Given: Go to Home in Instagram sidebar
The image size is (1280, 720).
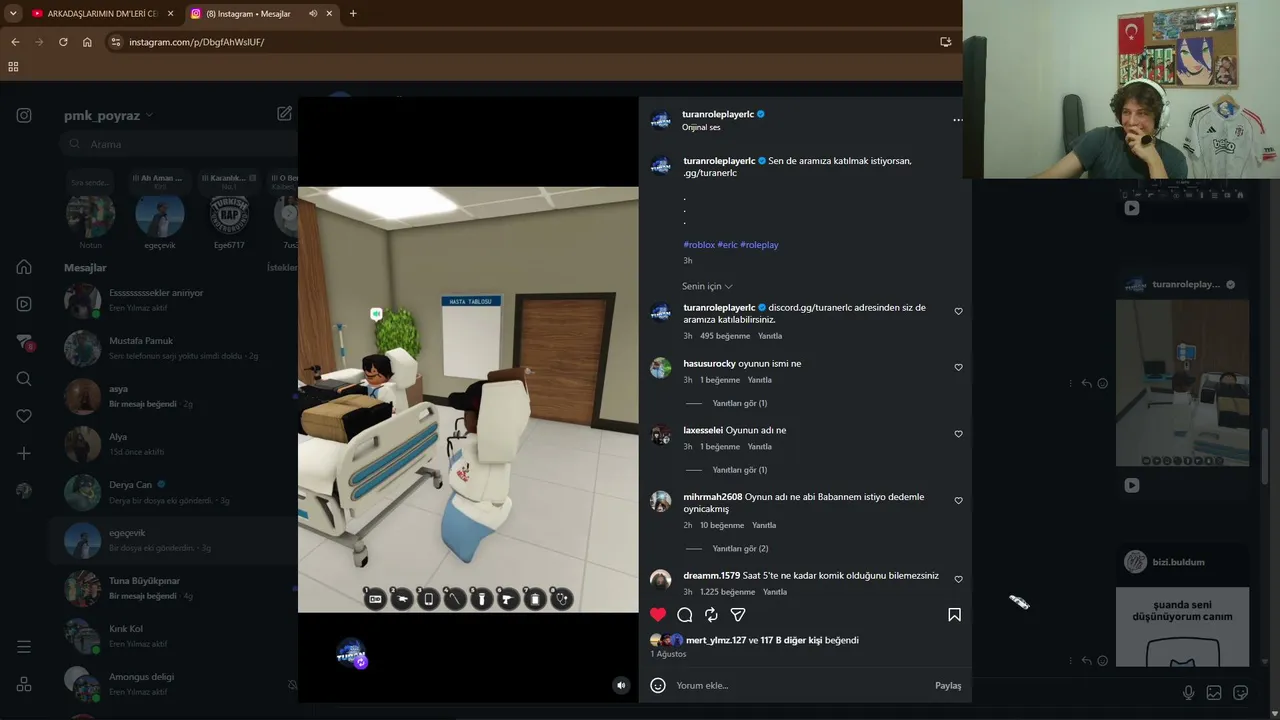Looking at the screenshot, I should 24,267.
